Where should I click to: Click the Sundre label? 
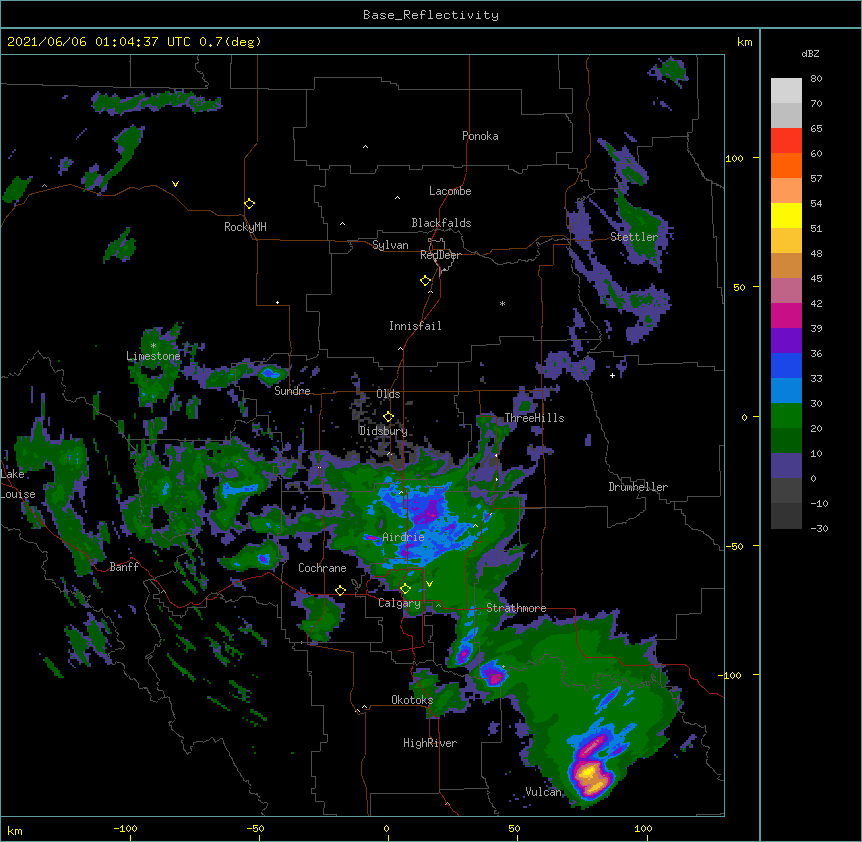pyautogui.click(x=292, y=391)
